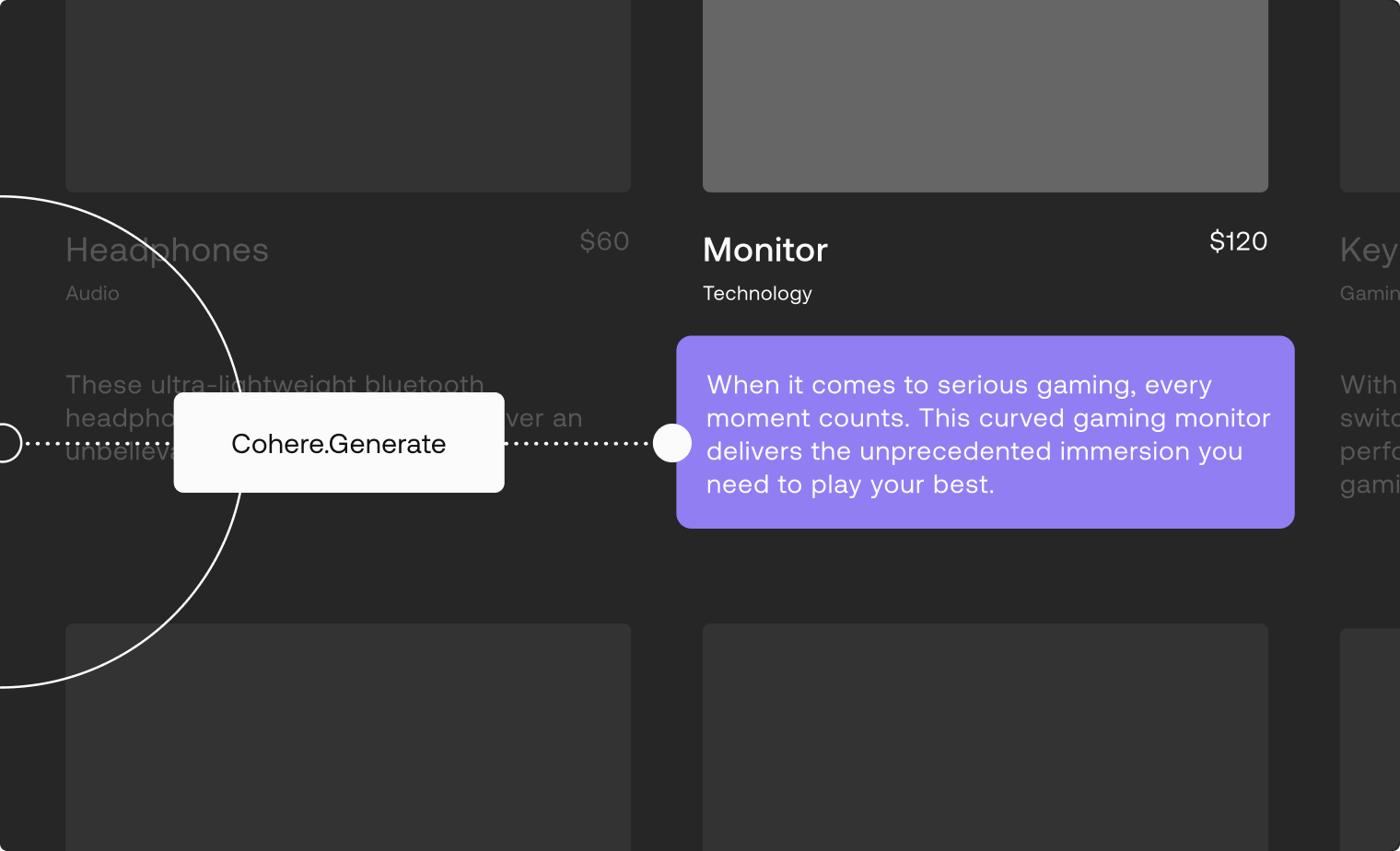Open the bottom-center product image placeholder
This screenshot has width=1400, height=851.
[985, 737]
